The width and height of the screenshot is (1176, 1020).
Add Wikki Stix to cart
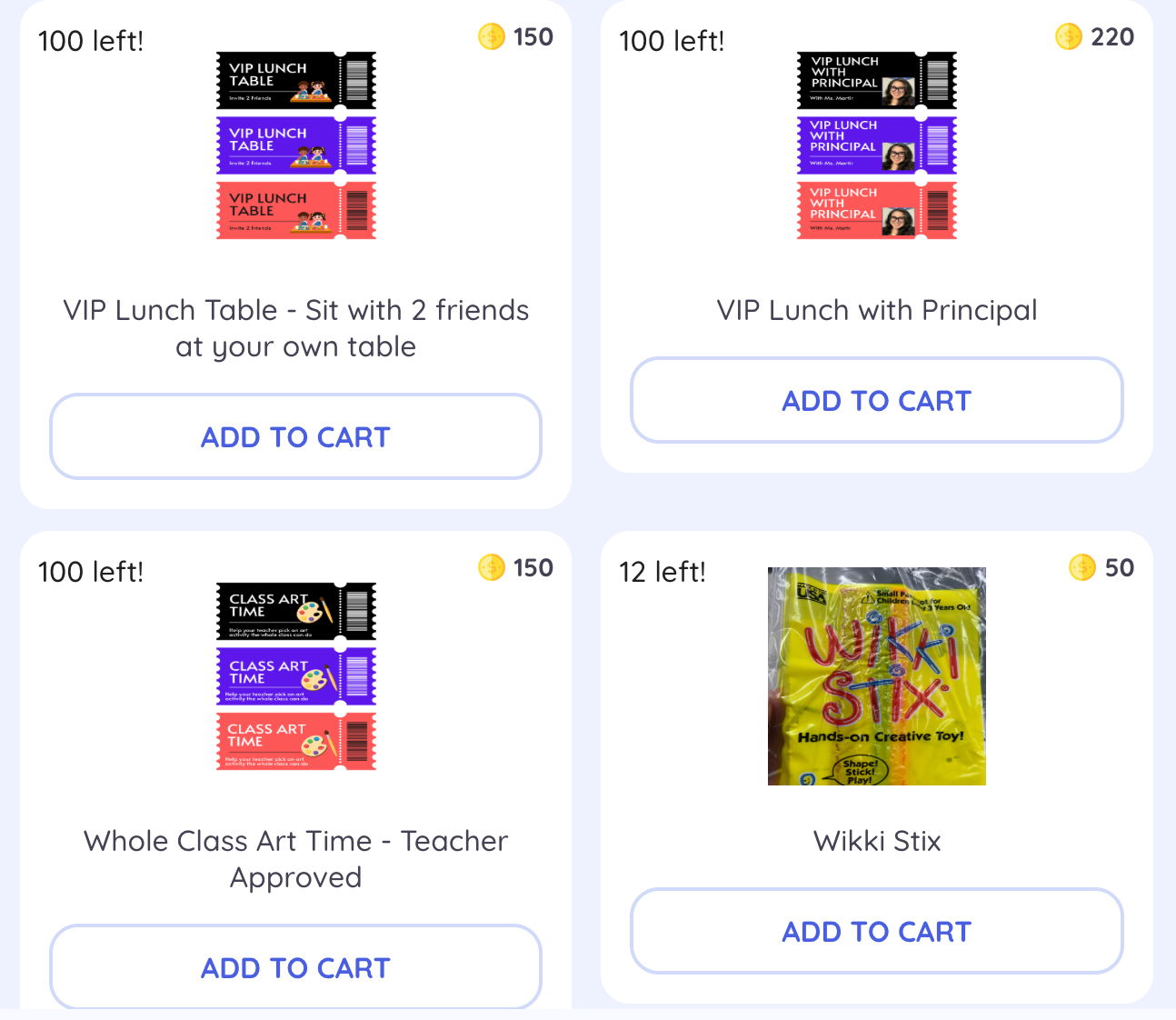point(876,932)
